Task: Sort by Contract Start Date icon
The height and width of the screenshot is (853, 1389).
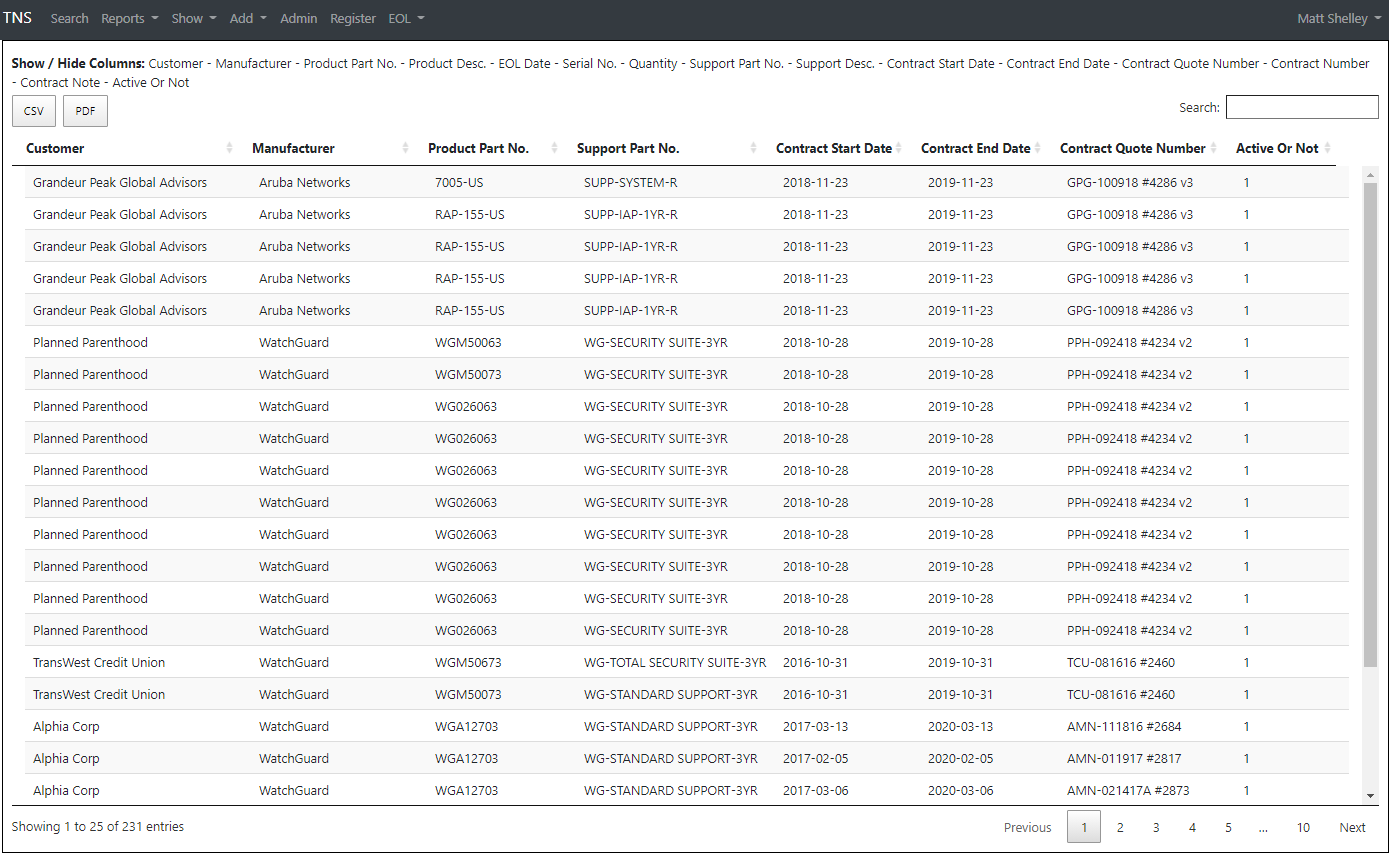Action: [x=898, y=148]
